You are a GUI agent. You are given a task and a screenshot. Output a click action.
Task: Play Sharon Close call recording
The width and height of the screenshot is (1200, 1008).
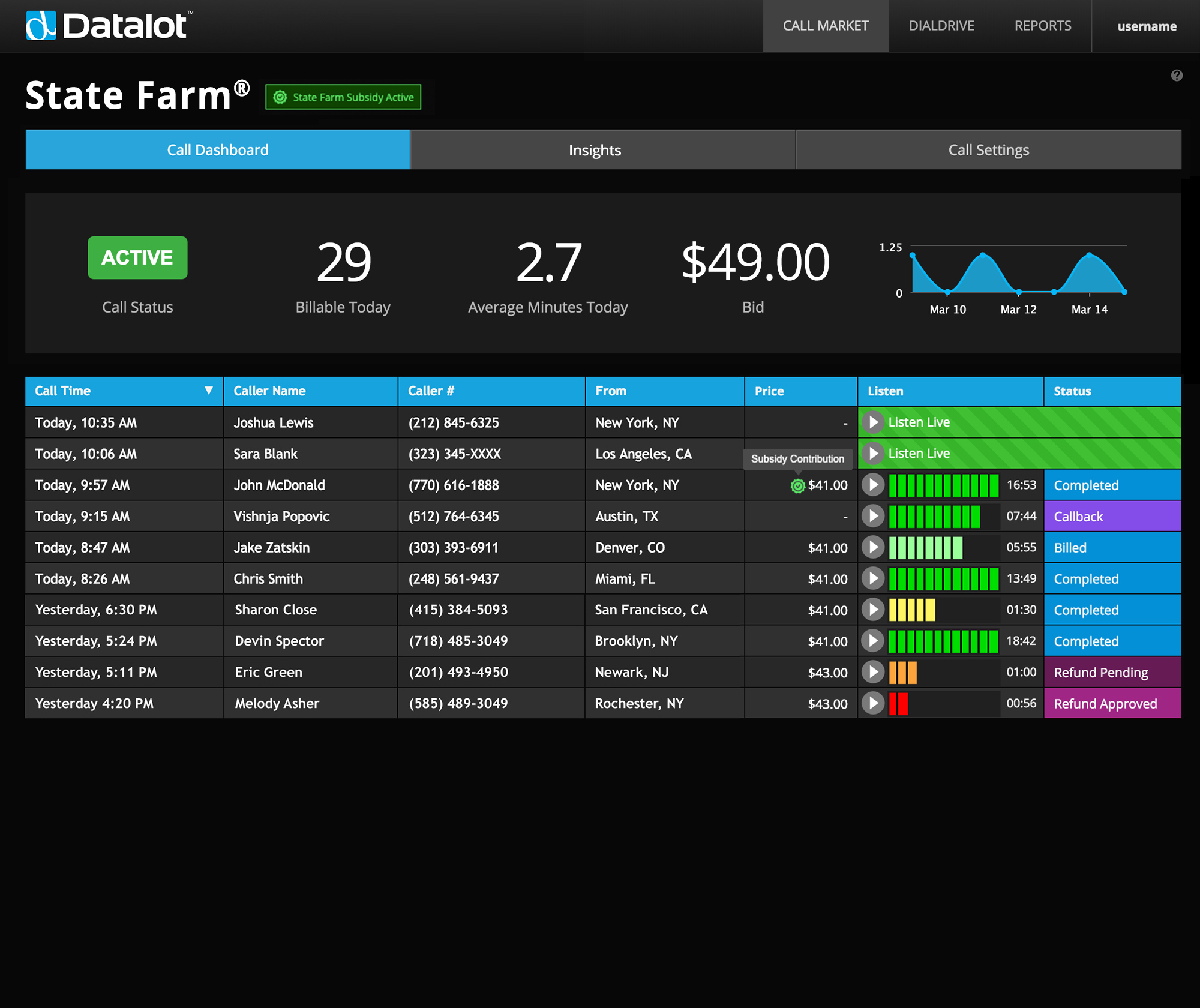pyautogui.click(x=873, y=610)
